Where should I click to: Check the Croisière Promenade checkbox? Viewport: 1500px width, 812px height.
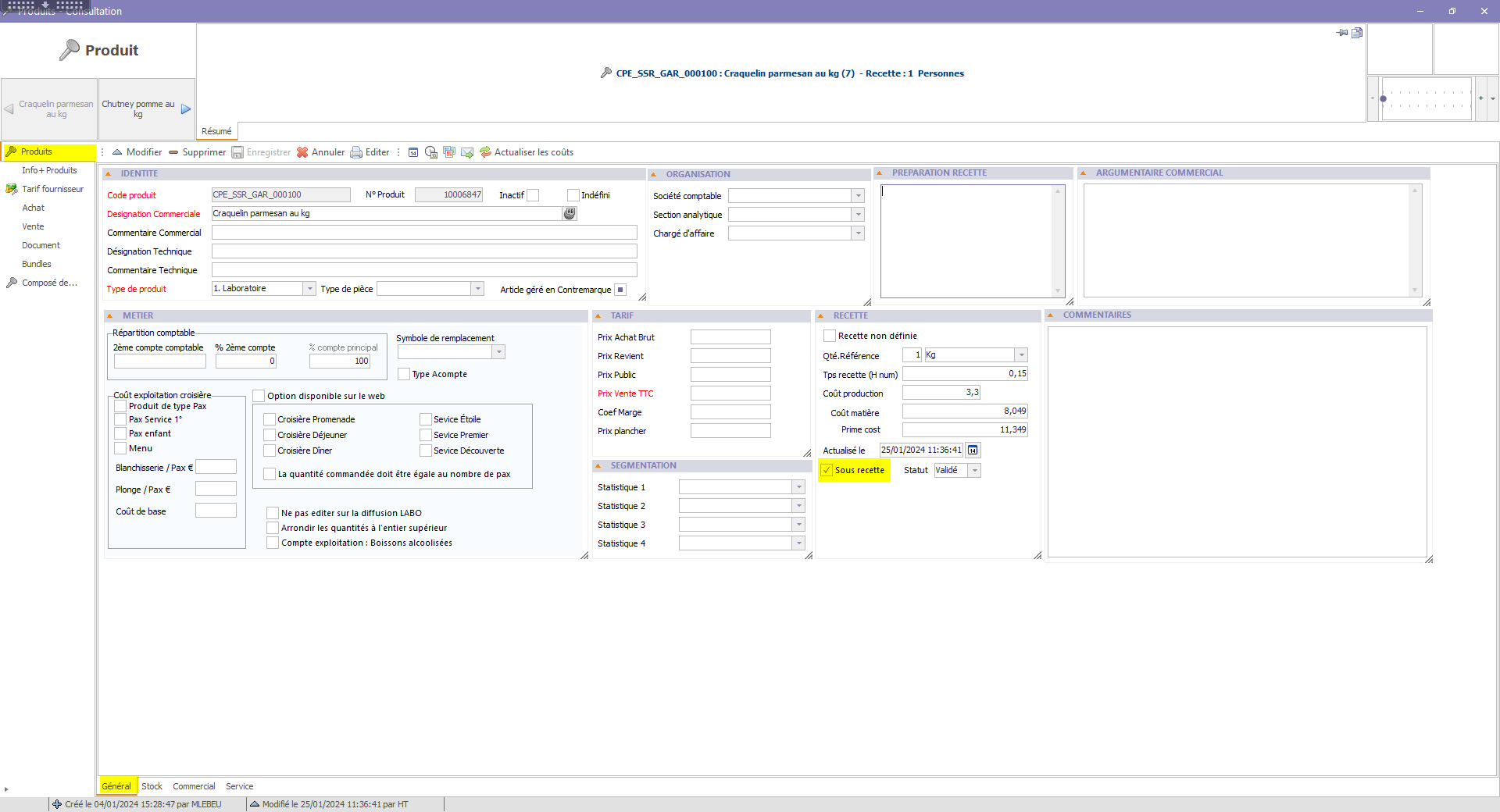[x=270, y=419]
